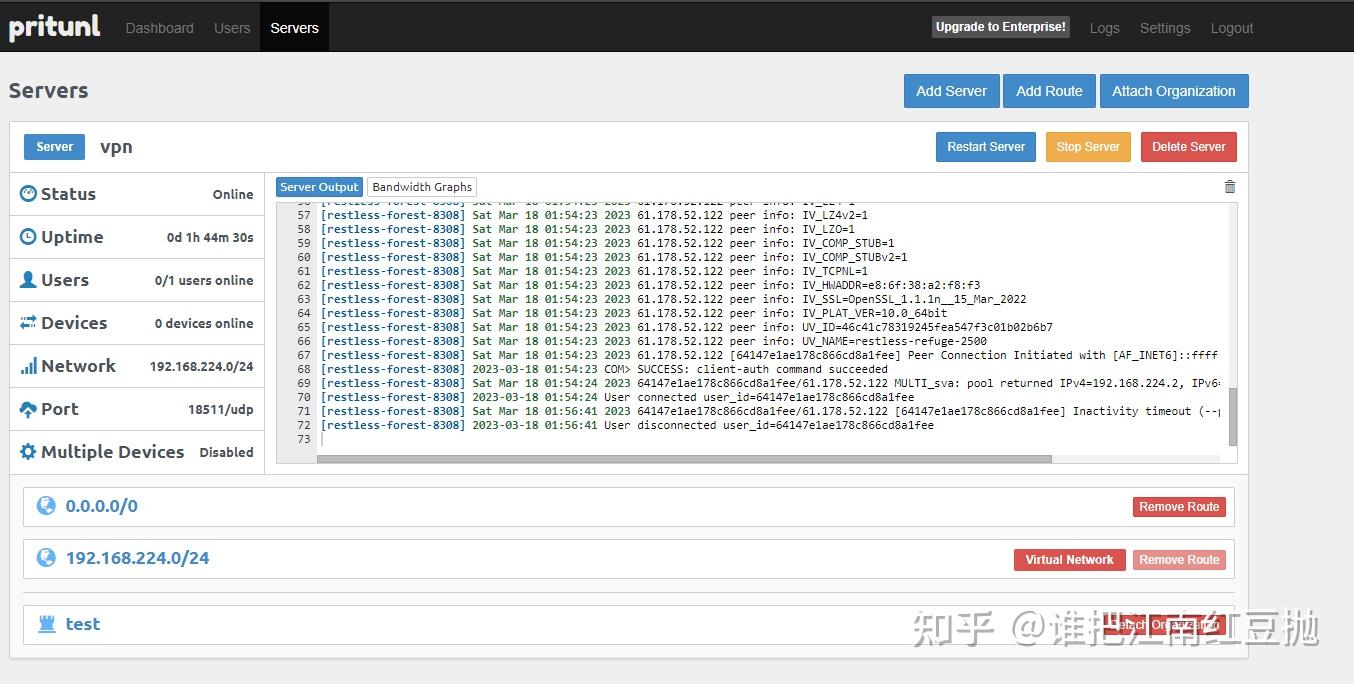
Task: Toggle the Disabled Multiple Devices setting
Action: (x=226, y=452)
